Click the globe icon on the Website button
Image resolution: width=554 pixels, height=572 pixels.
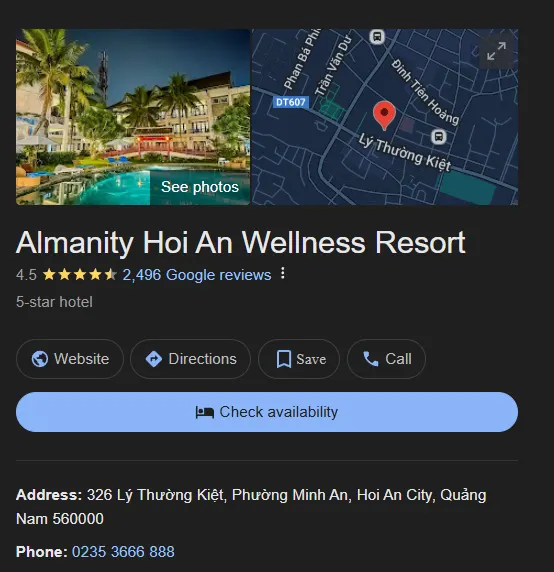[x=39, y=359]
